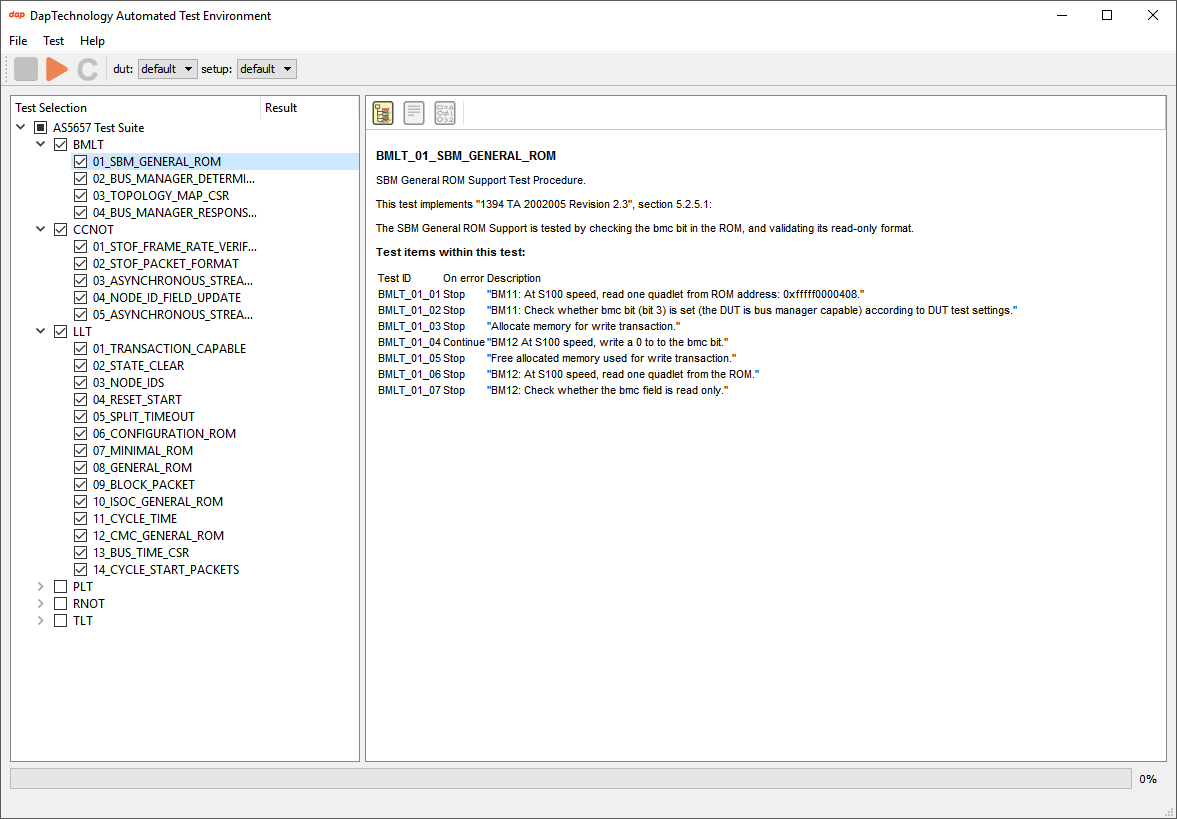Open the setup dropdown

pos(266,69)
